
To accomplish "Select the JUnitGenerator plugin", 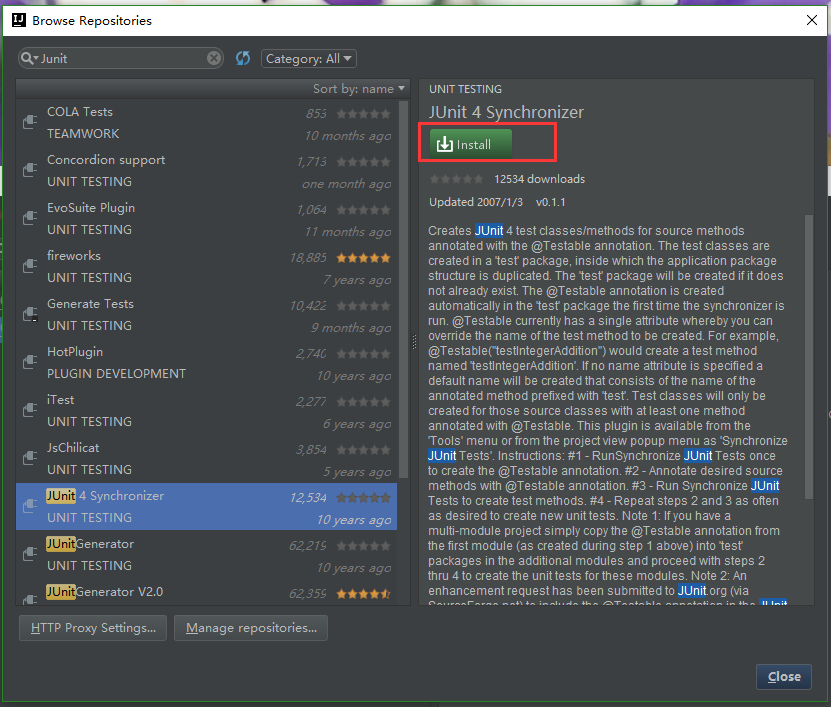I will click(x=207, y=554).
